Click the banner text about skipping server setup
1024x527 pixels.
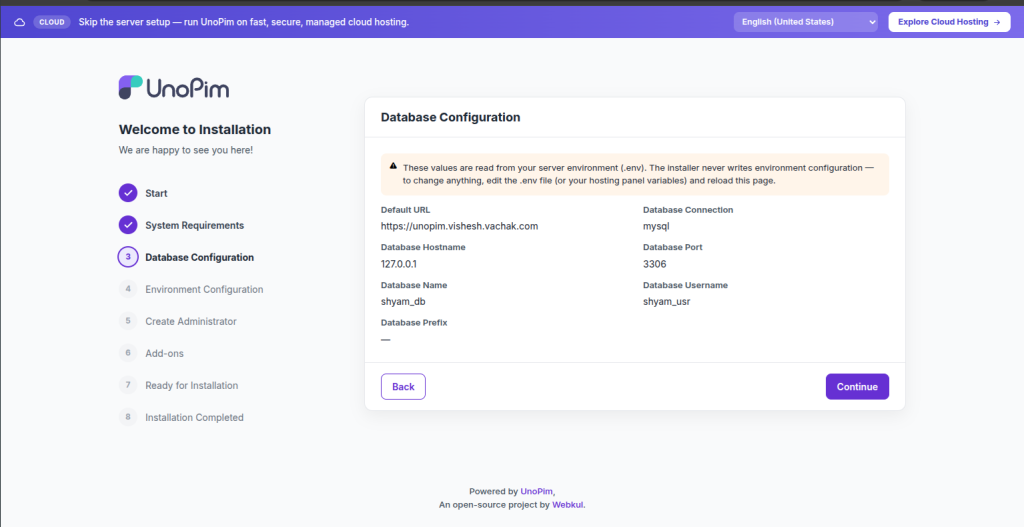pos(244,22)
